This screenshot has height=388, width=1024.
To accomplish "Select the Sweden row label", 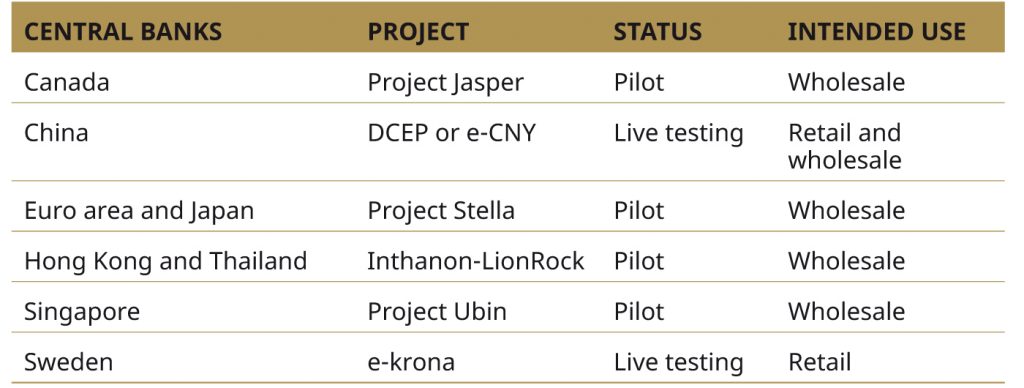I will pyautogui.click(x=69, y=362).
